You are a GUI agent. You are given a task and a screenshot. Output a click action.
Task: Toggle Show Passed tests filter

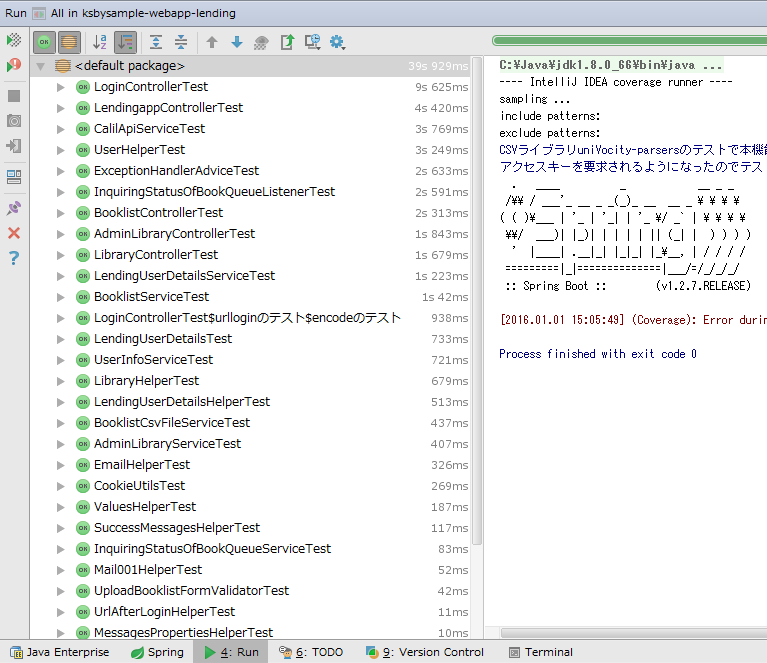point(44,42)
